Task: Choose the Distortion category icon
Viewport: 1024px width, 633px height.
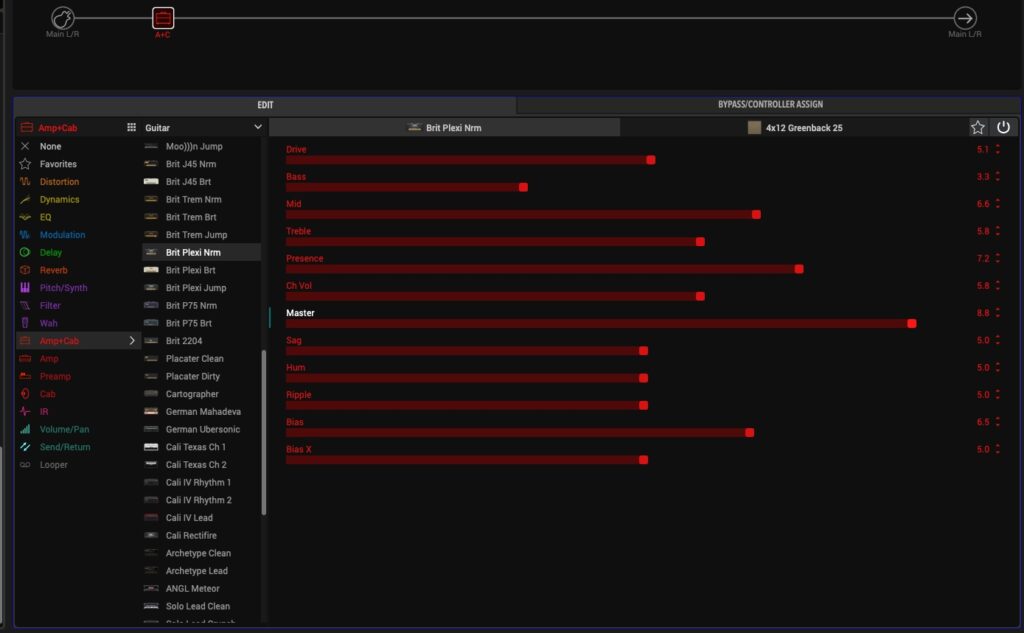Action: click(25, 182)
